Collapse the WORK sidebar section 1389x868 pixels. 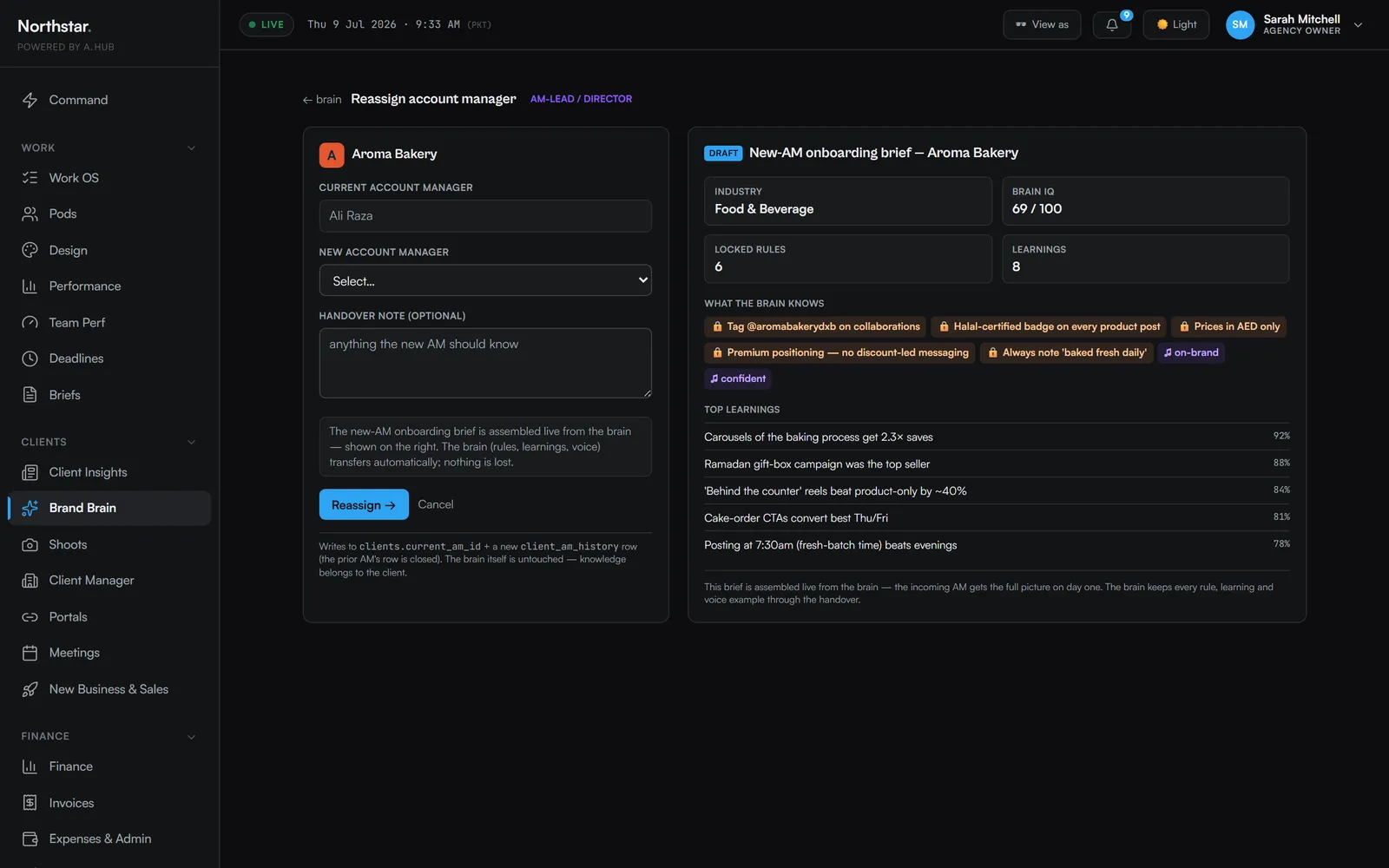[191, 148]
